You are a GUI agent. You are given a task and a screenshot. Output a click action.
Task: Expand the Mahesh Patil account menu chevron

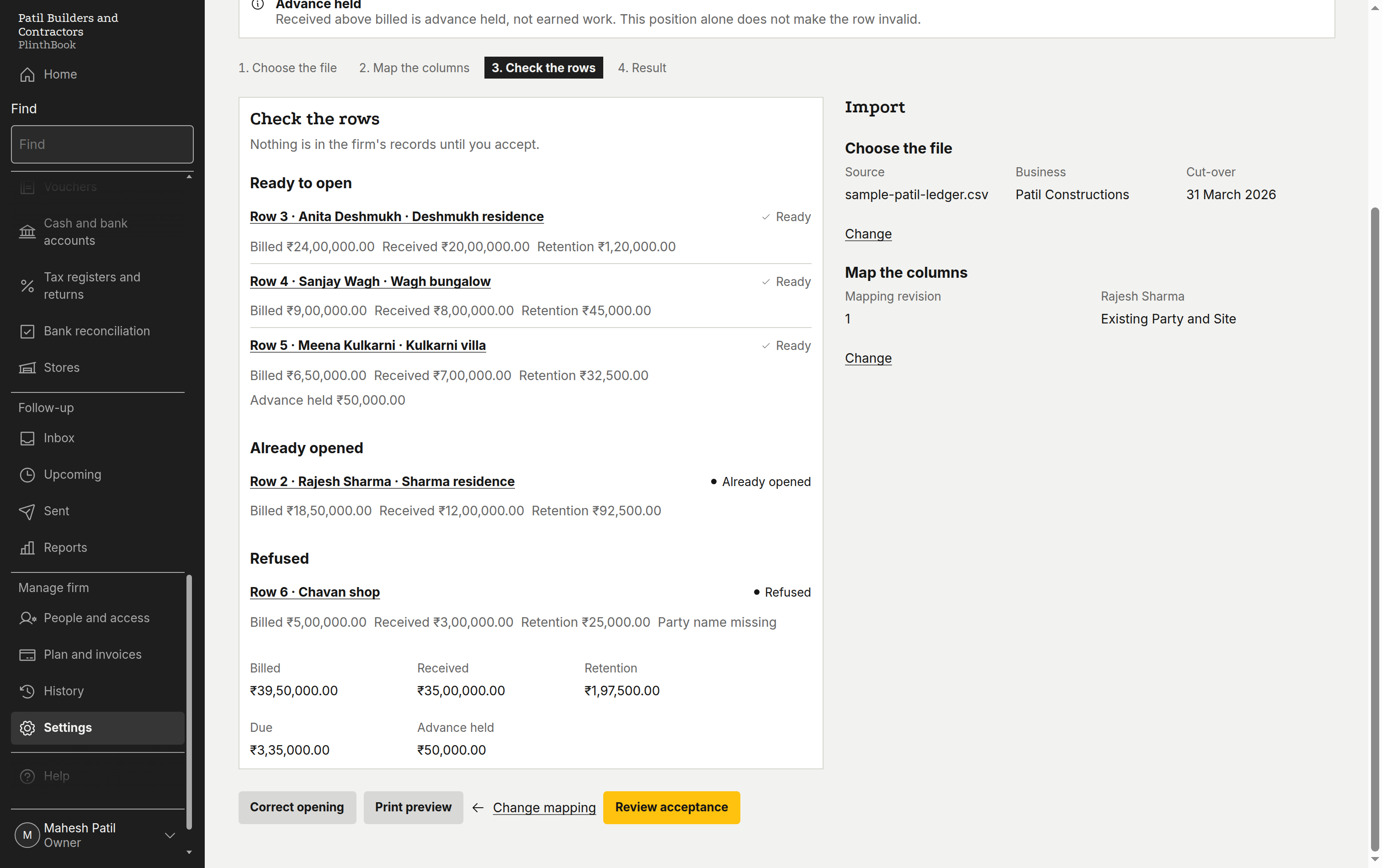coord(170,835)
